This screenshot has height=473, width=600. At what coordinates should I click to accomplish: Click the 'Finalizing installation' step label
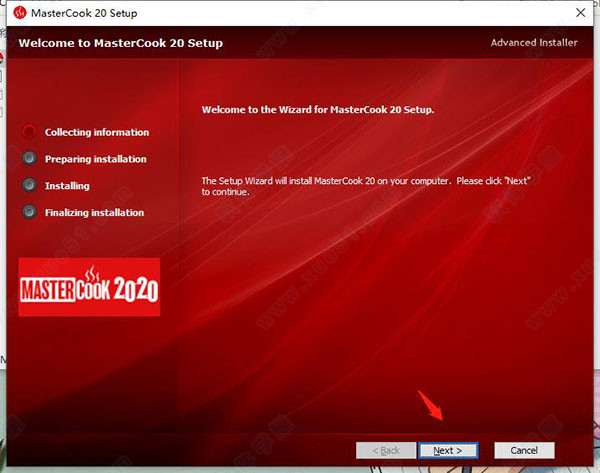pyautogui.click(x=95, y=213)
